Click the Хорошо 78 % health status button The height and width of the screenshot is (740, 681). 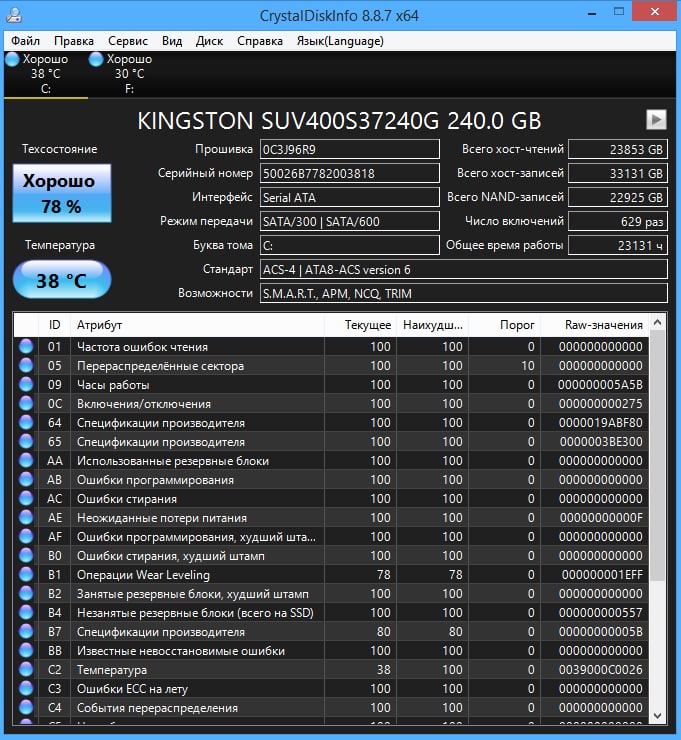pyautogui.click(x=62, y=193)
